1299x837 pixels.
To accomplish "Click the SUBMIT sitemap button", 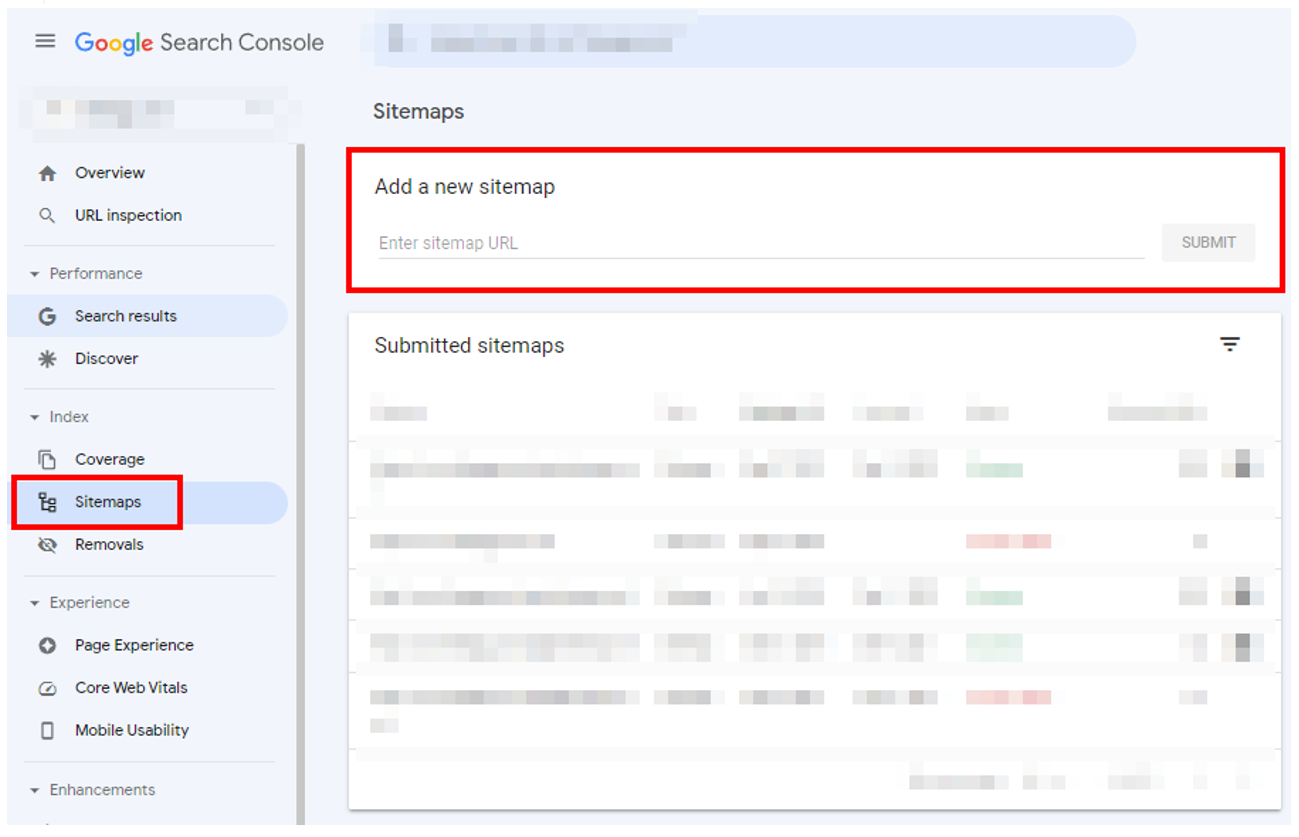I will 1208,243.
